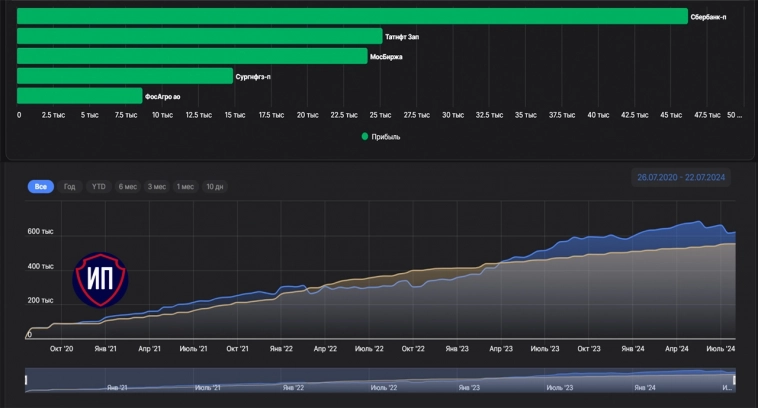Click the starting point marker of the chart line

click(29, 332)
